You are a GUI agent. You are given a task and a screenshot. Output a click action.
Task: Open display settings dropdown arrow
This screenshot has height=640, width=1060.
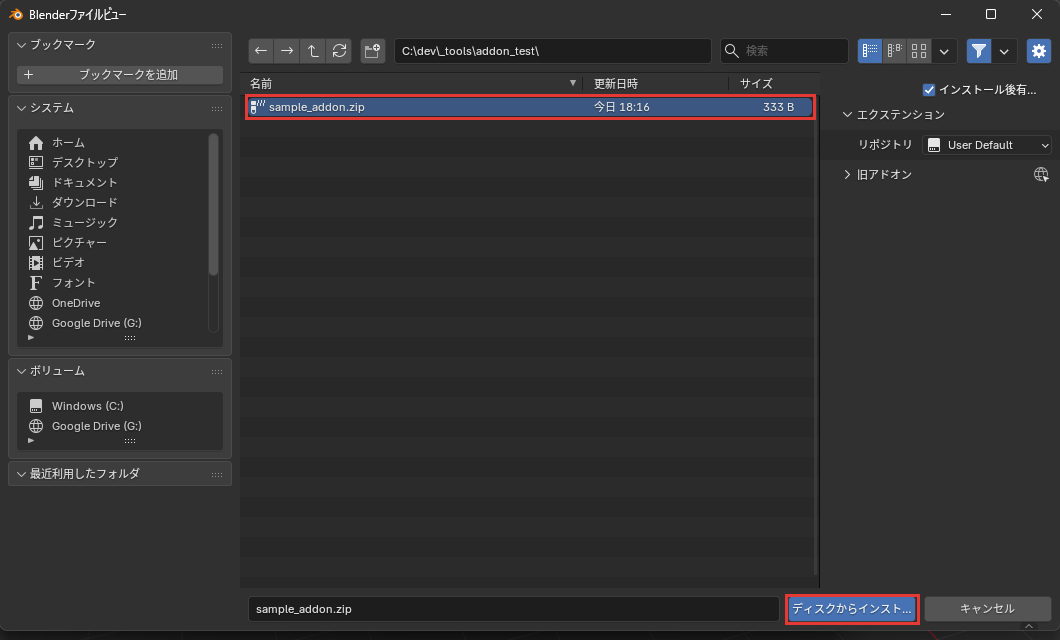[x=944, y=51]
